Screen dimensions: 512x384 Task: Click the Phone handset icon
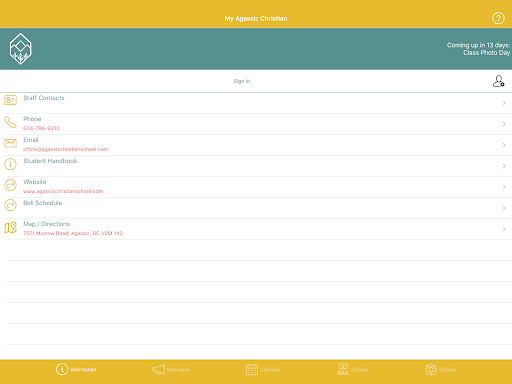pos(10,122)
